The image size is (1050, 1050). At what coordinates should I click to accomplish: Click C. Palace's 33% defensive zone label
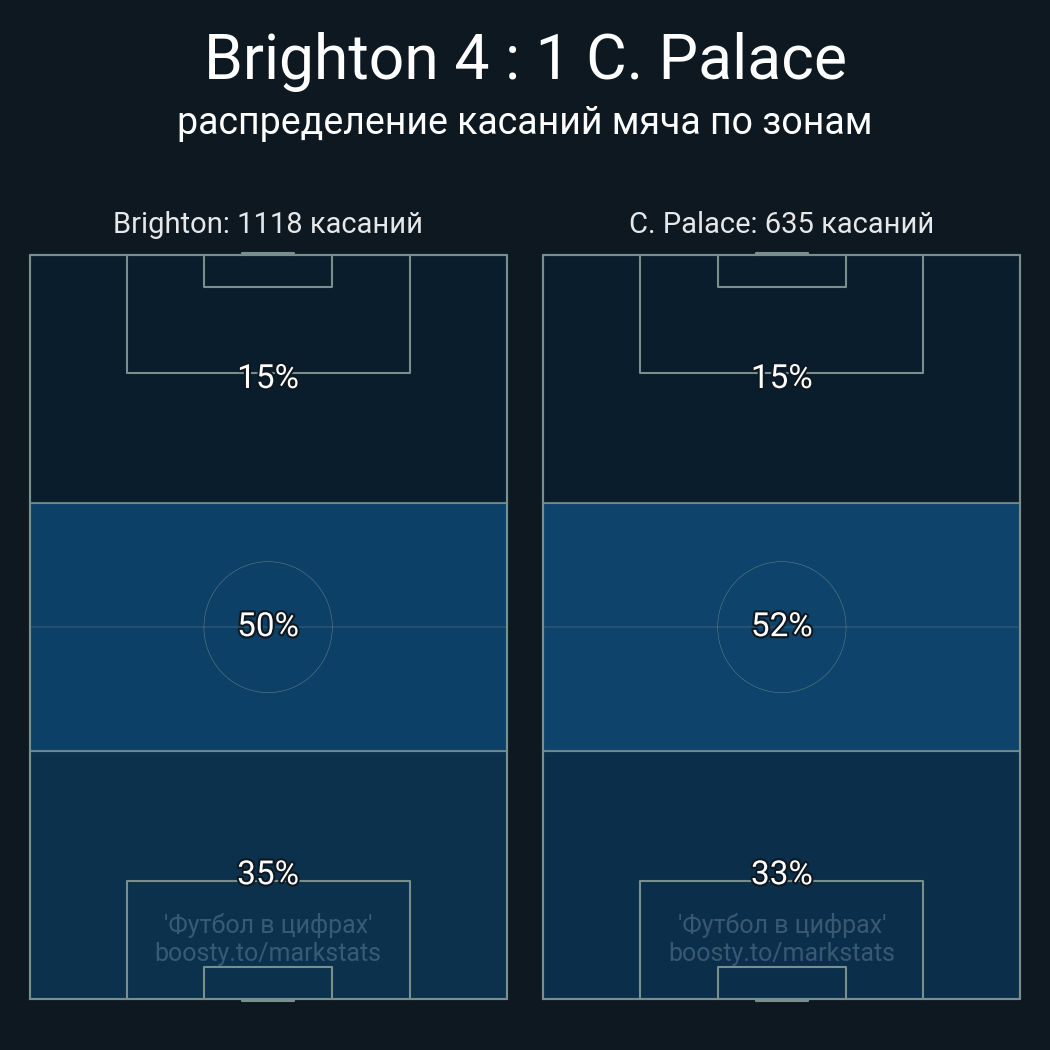[781, 874]
